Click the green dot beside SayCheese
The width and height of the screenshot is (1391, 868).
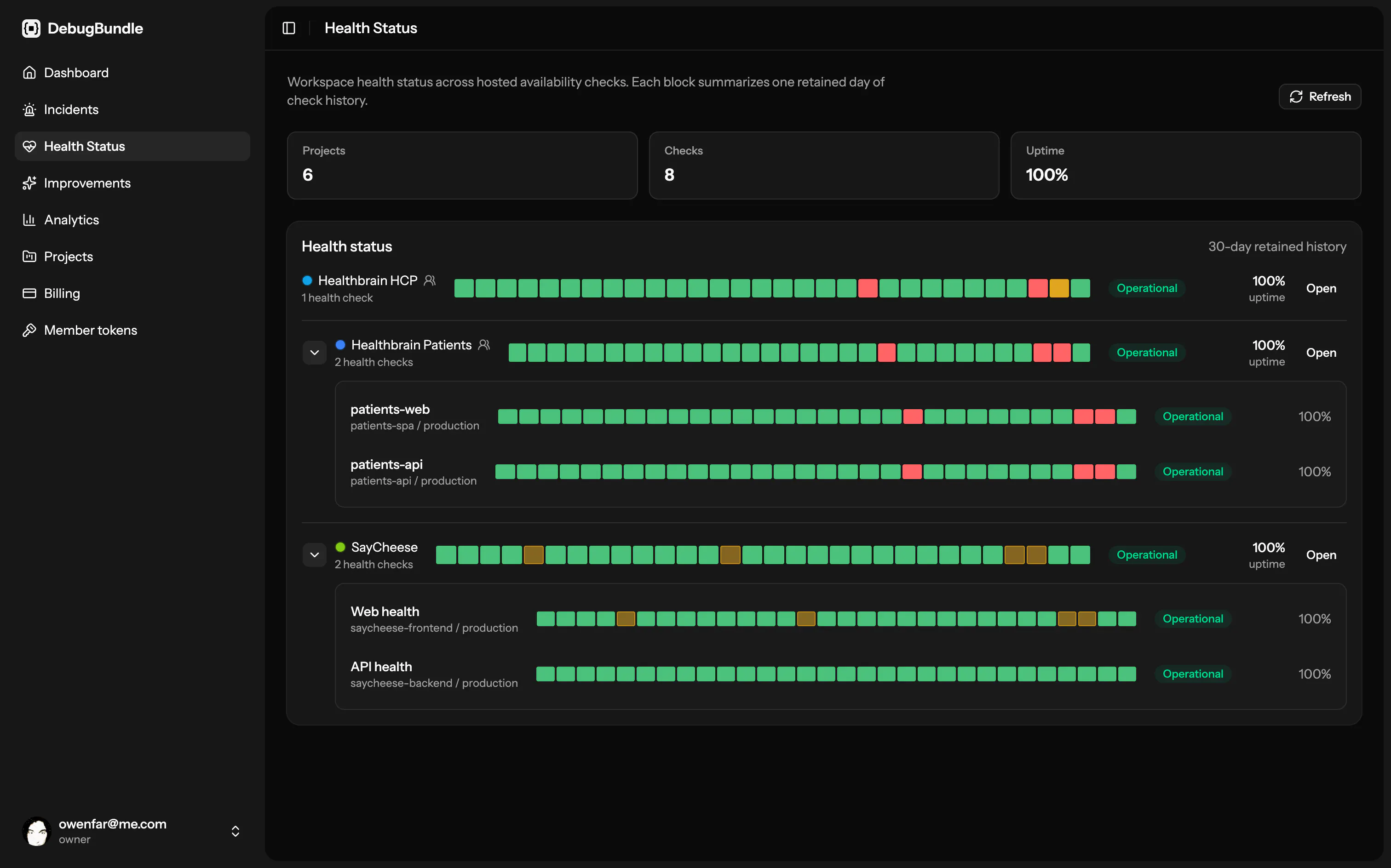(340, 547)
